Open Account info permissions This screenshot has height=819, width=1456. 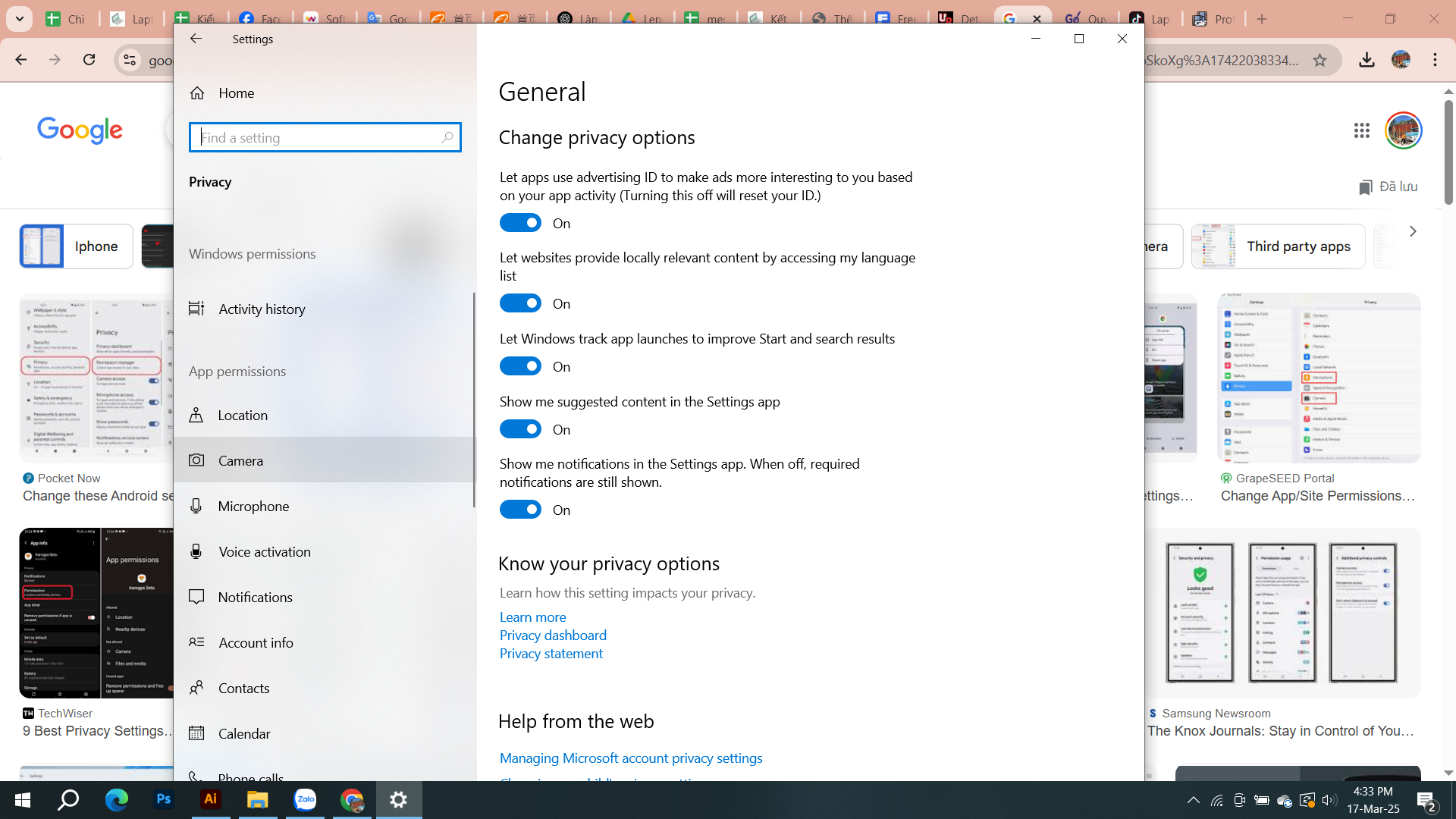(256, 643)
